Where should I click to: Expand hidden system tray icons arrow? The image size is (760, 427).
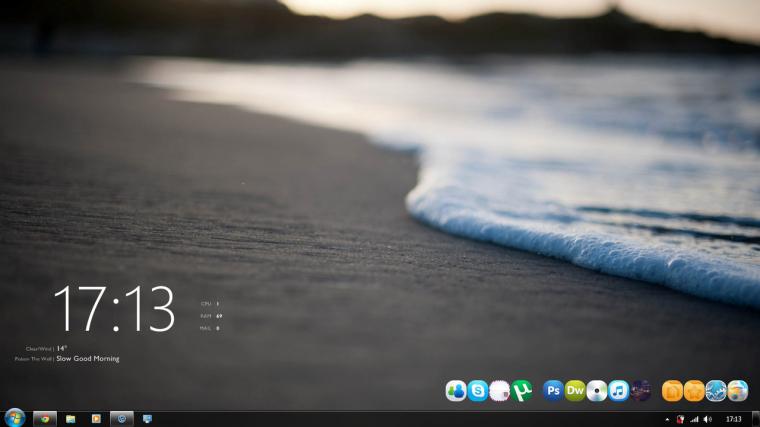[x=667, y=420]
